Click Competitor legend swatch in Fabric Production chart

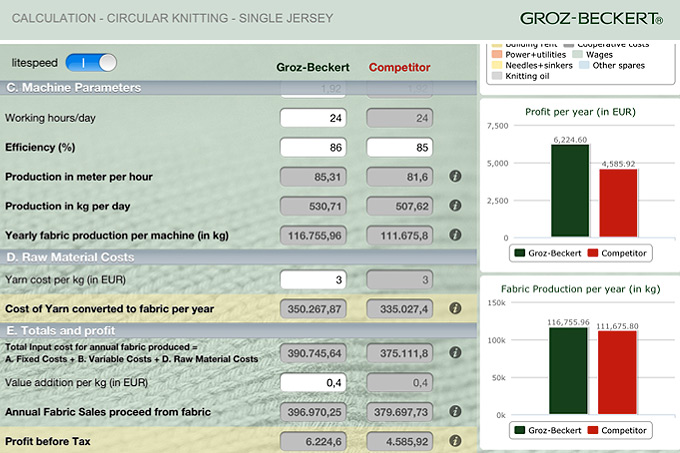(x=592, y=430)
